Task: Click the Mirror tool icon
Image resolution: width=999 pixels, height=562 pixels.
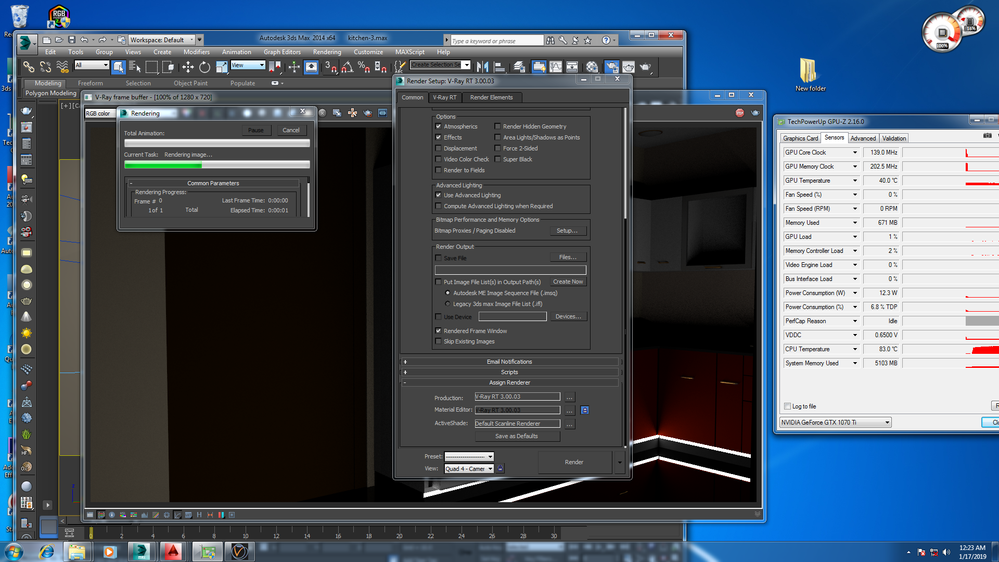Action: click(x=482, y=66)
